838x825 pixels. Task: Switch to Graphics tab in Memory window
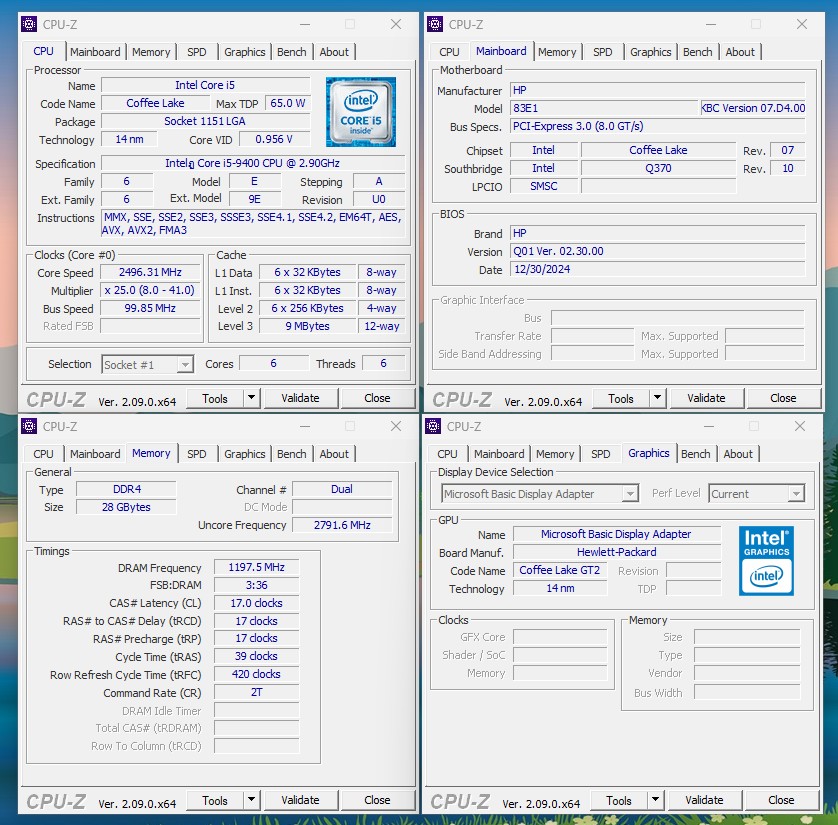(x=245, y=454)
